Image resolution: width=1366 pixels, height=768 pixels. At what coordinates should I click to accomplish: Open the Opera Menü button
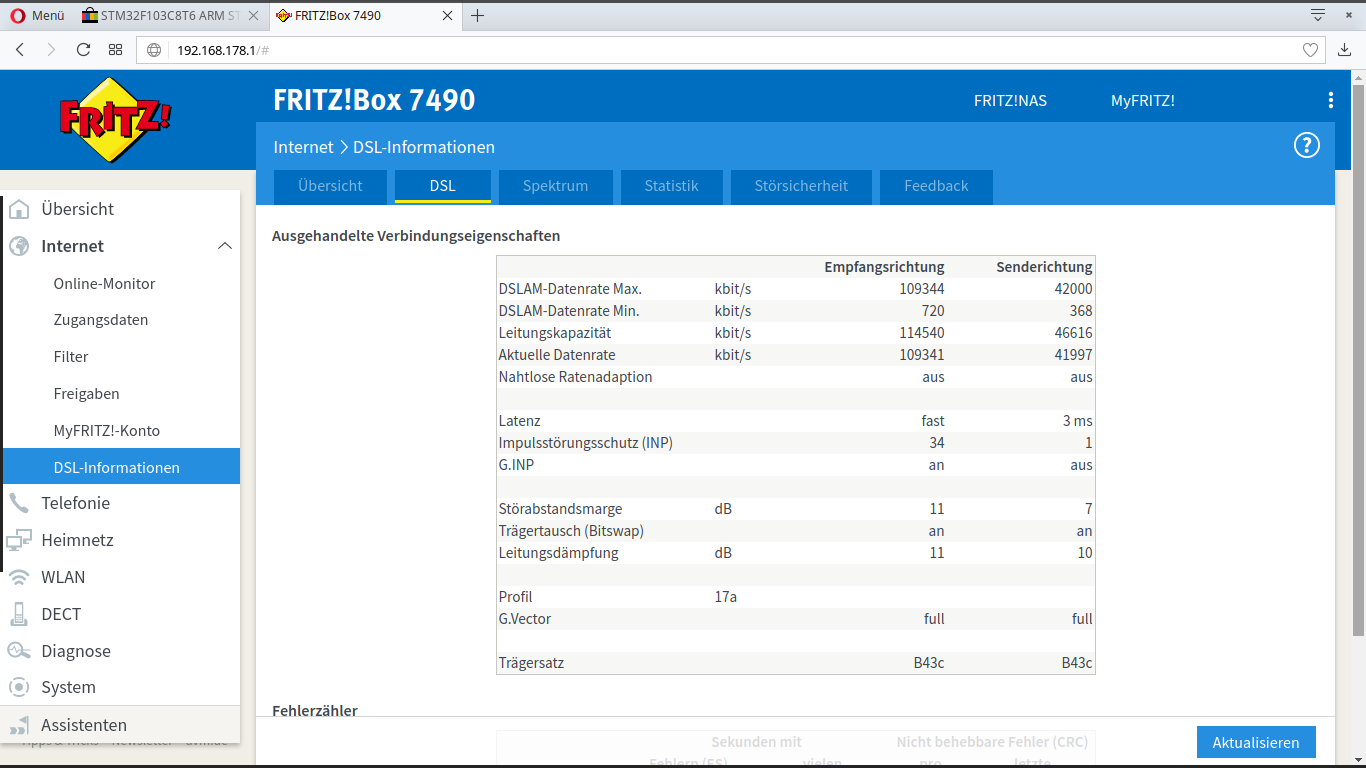(37, 15)
